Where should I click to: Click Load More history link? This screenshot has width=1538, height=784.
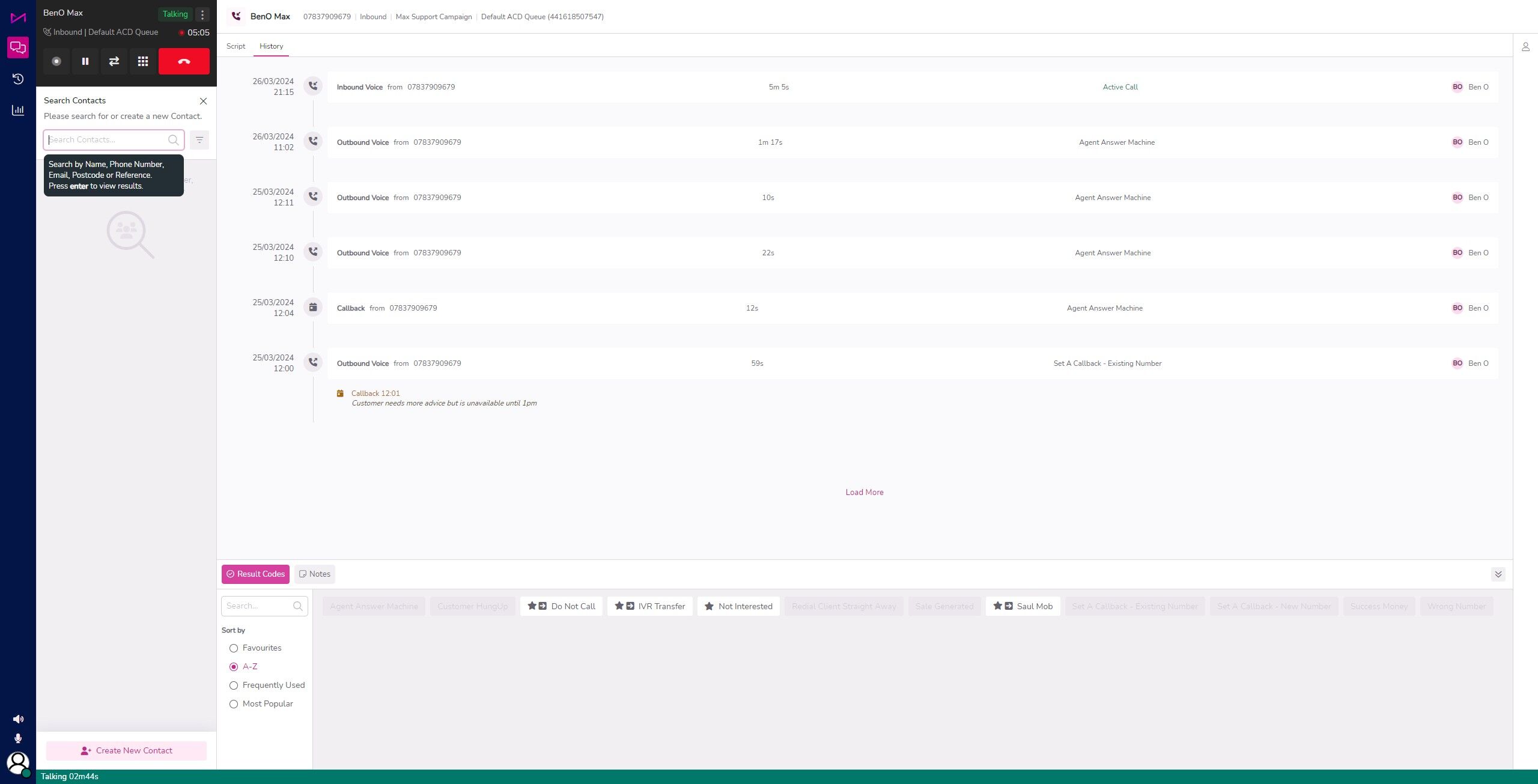(x=864, y=492)
